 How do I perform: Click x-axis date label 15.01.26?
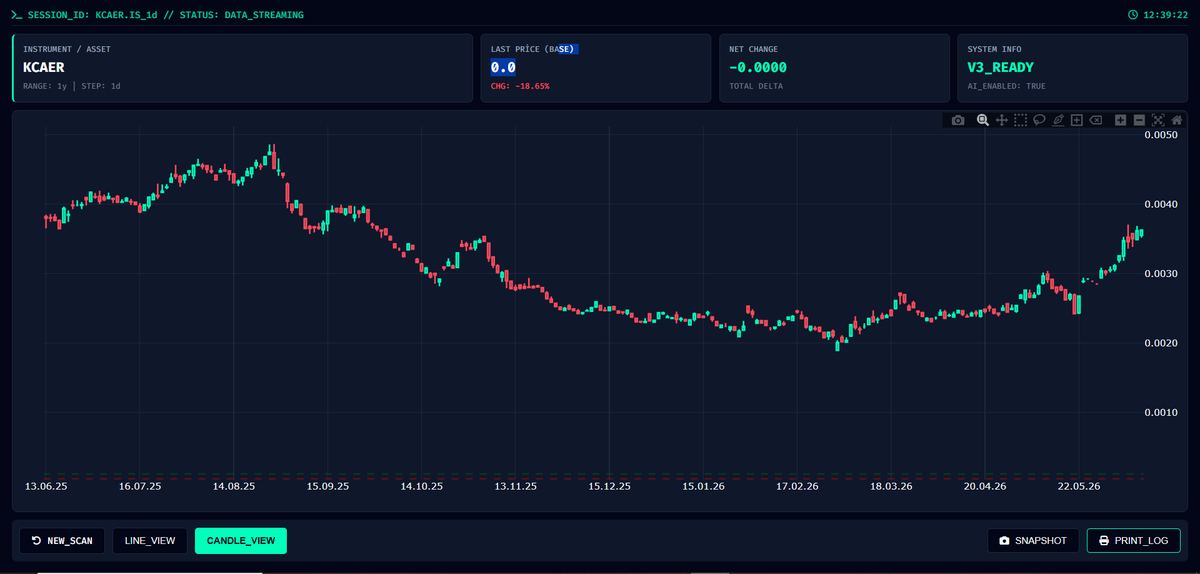(703, 487)
